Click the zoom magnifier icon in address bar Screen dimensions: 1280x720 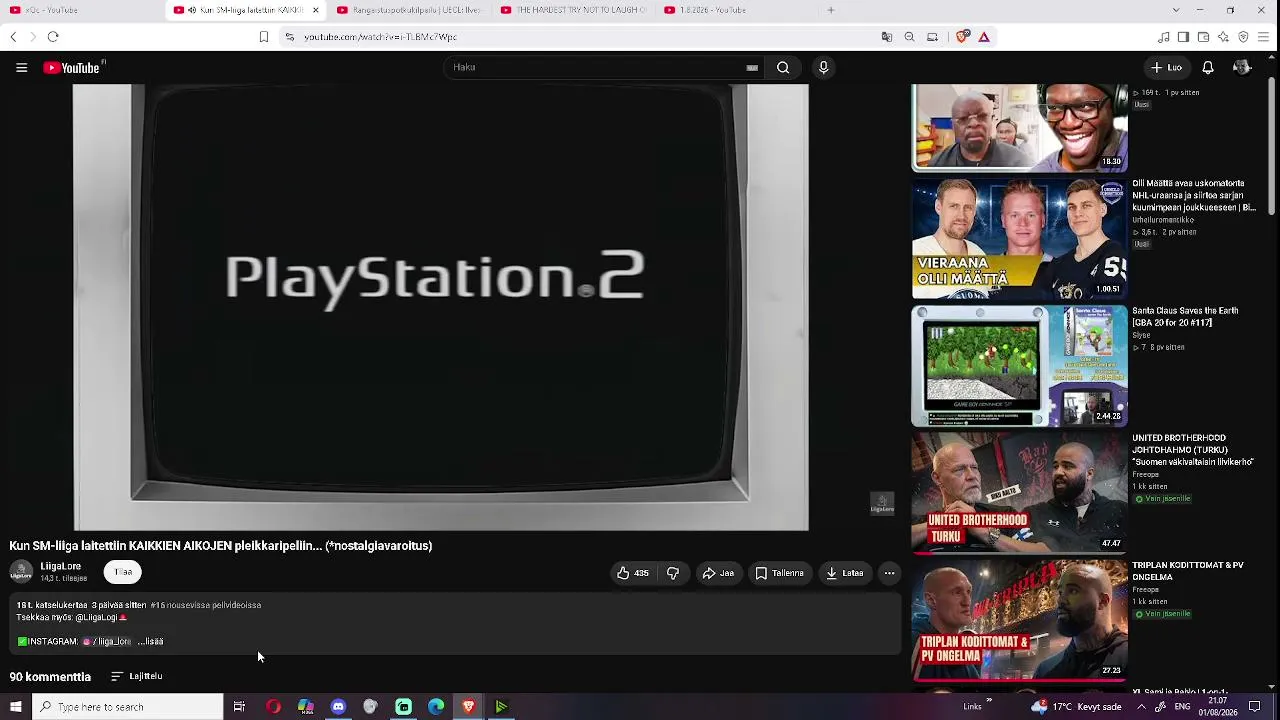pos(909,37)
